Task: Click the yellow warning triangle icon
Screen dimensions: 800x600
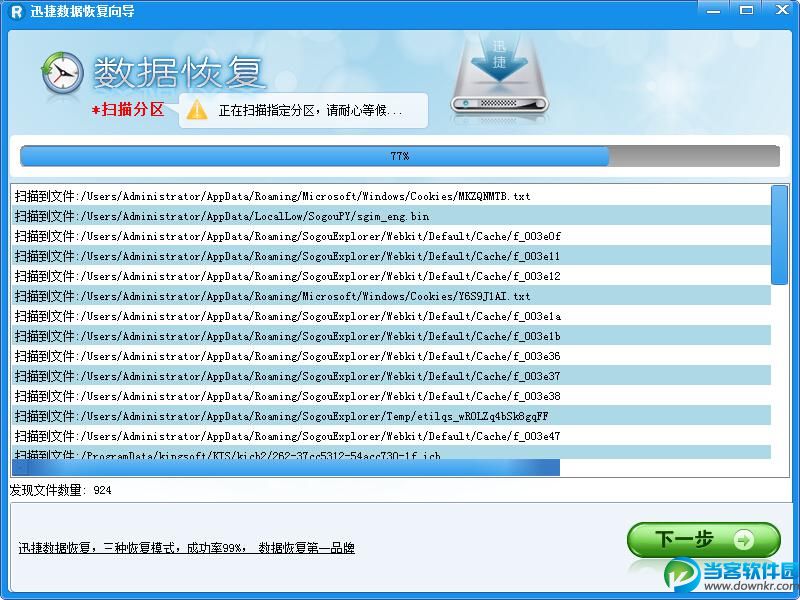Action: (196, 110)
